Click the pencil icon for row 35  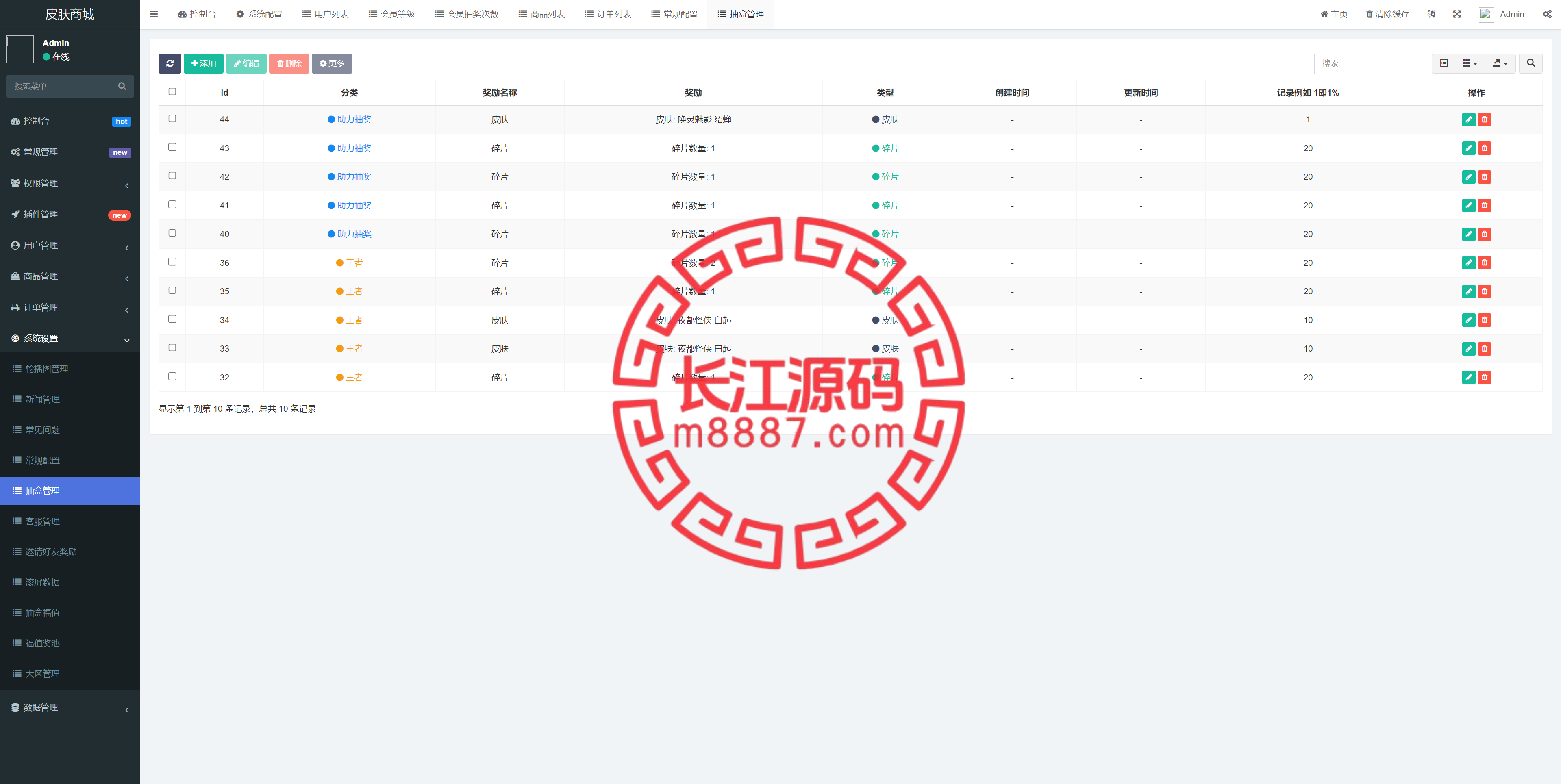[x=1468, y=291]
